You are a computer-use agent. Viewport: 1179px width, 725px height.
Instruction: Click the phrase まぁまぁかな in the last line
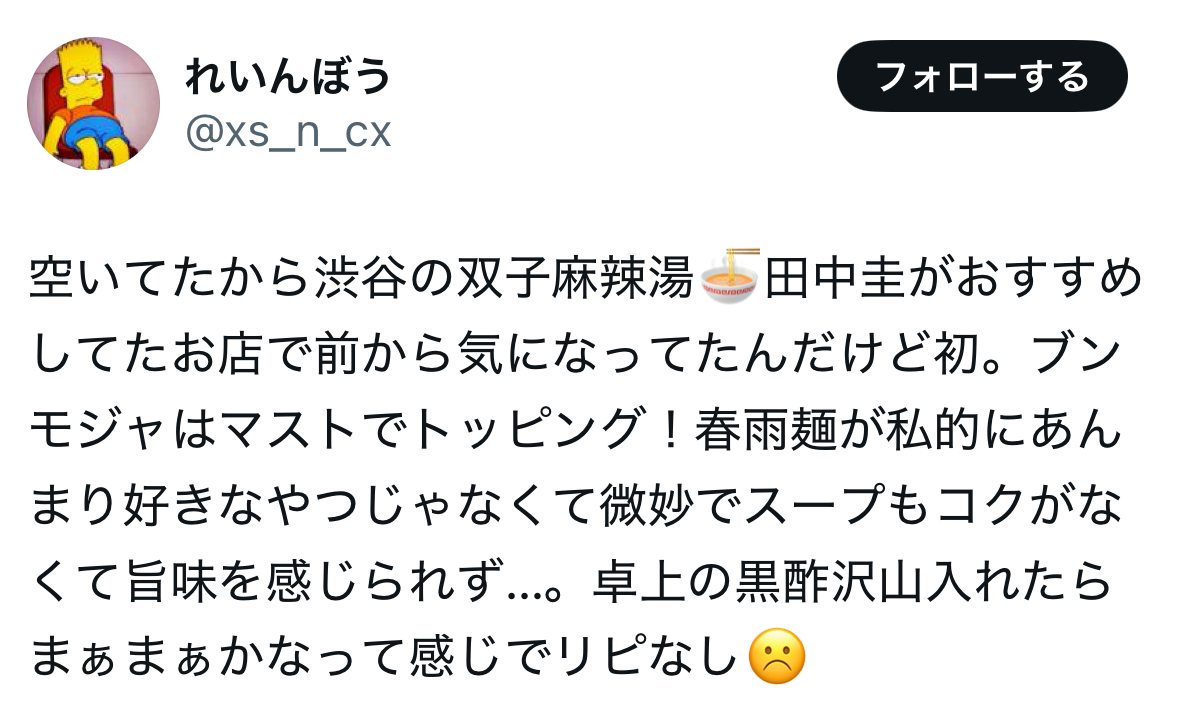(x=171, y=657)
